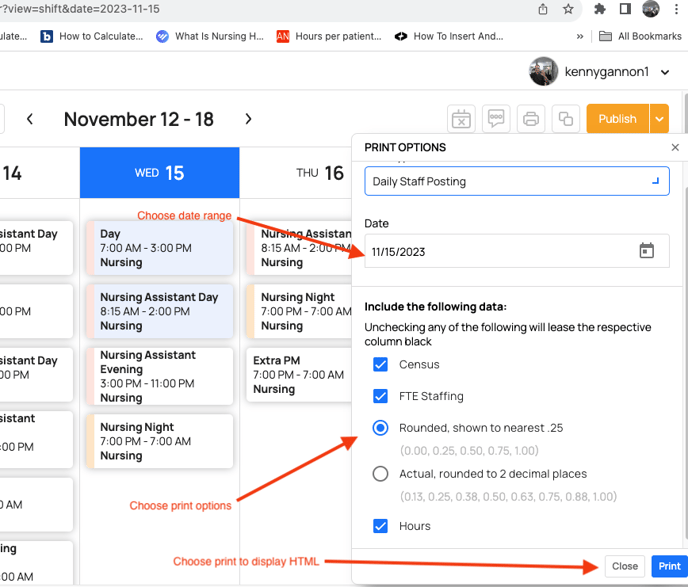Click the Close button in print panel
This screenshot has width=688, height=587.
click(625, 566)
